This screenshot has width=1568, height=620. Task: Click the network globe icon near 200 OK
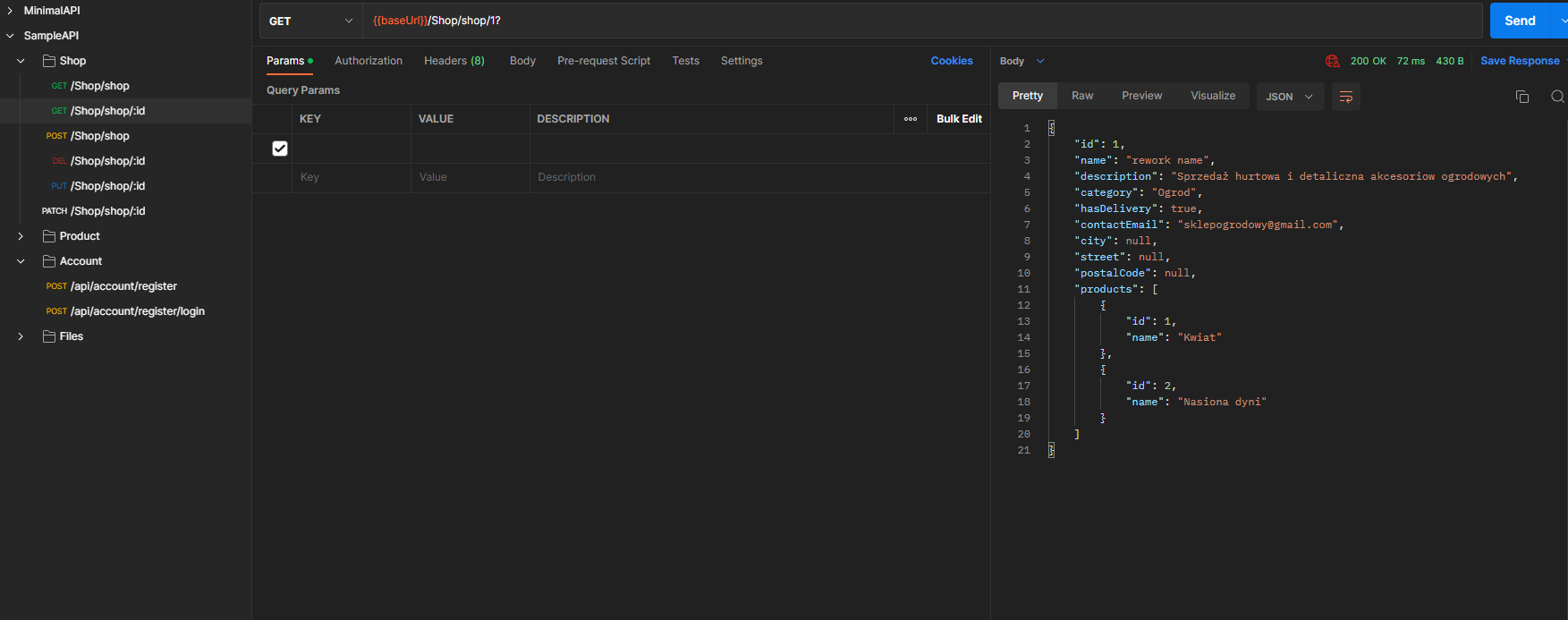[1332, 61]
